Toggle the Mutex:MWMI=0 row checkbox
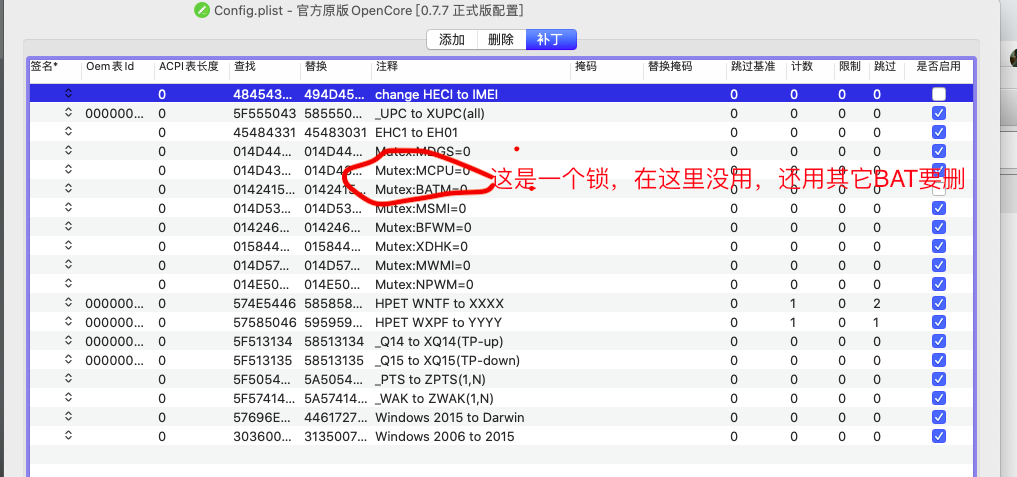The image size is (1017, 477). pyautogui.click(x=939, y=265)
